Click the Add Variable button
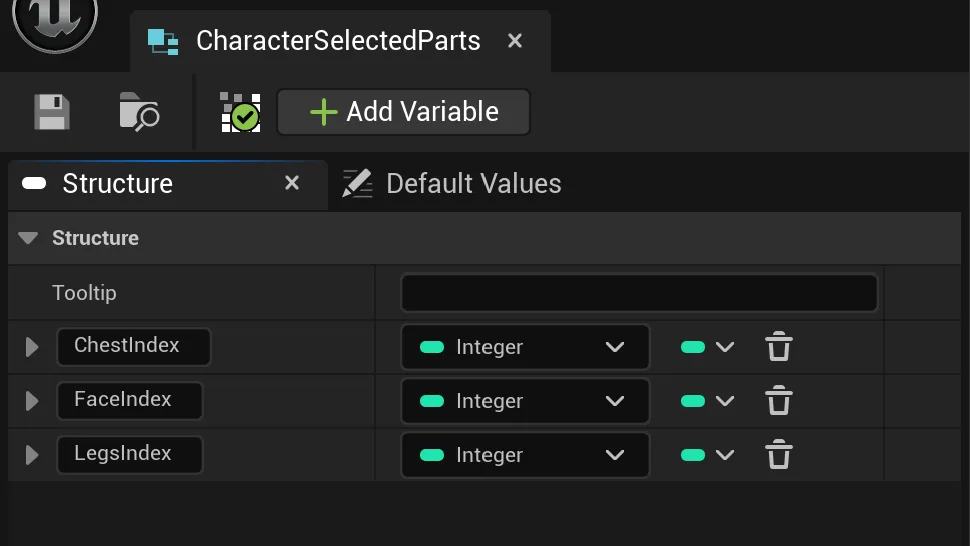Screen dimensions: 970x546 403,112
